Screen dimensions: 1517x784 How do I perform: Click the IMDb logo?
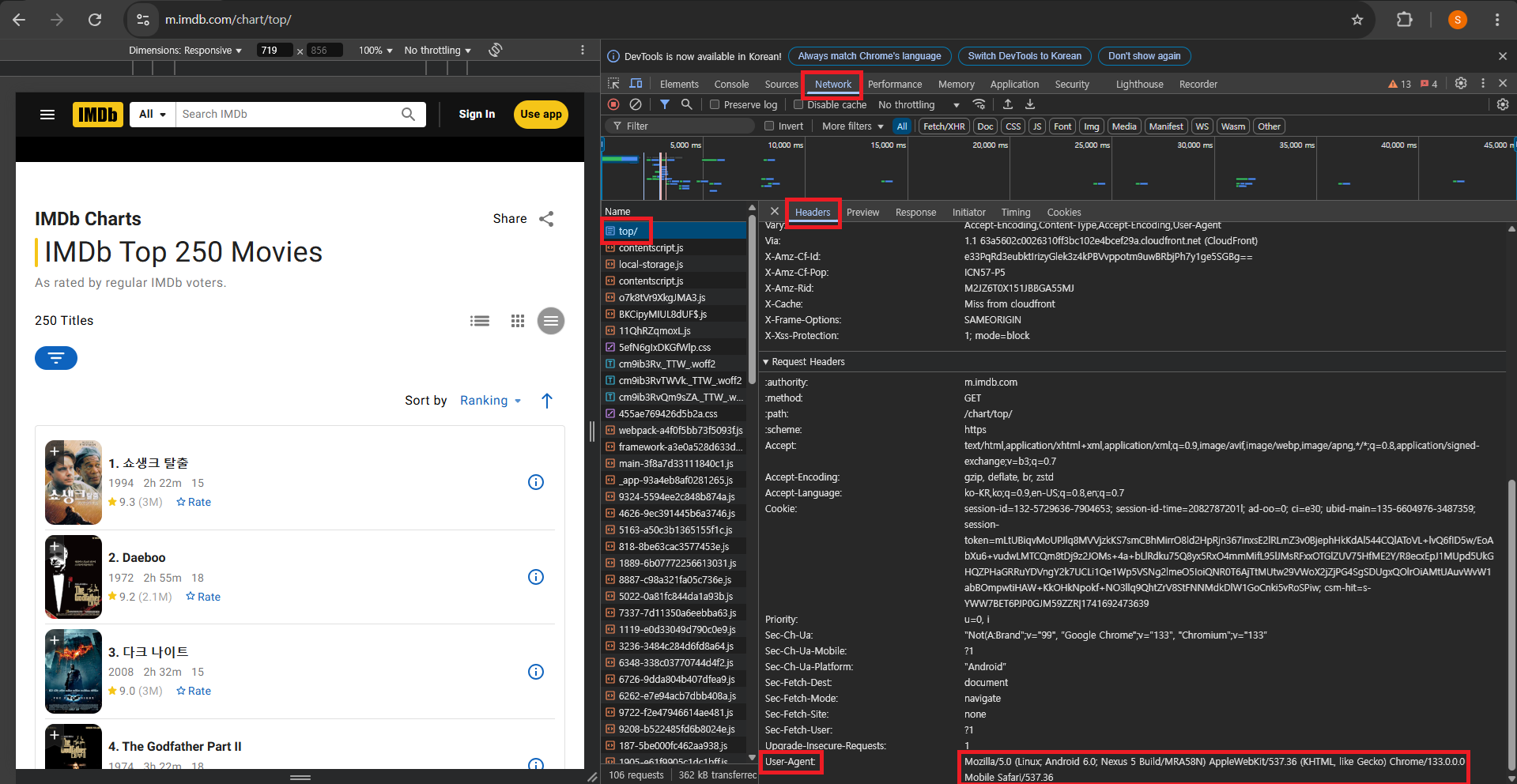pyautogui.click(x=98, y=115)
